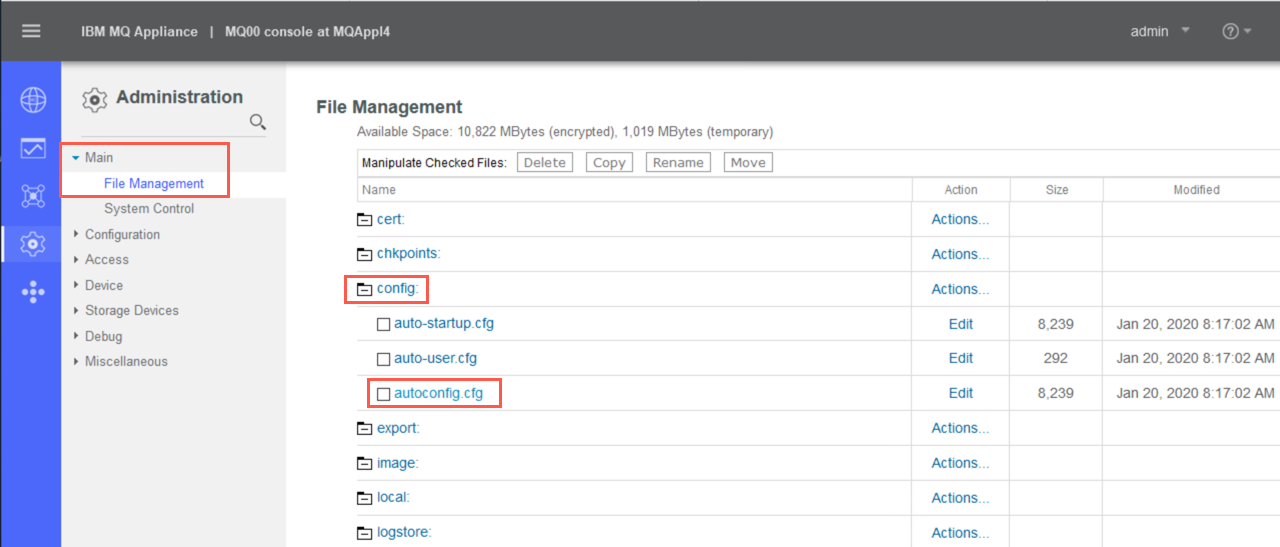Click the Move button

coord(748,163)
